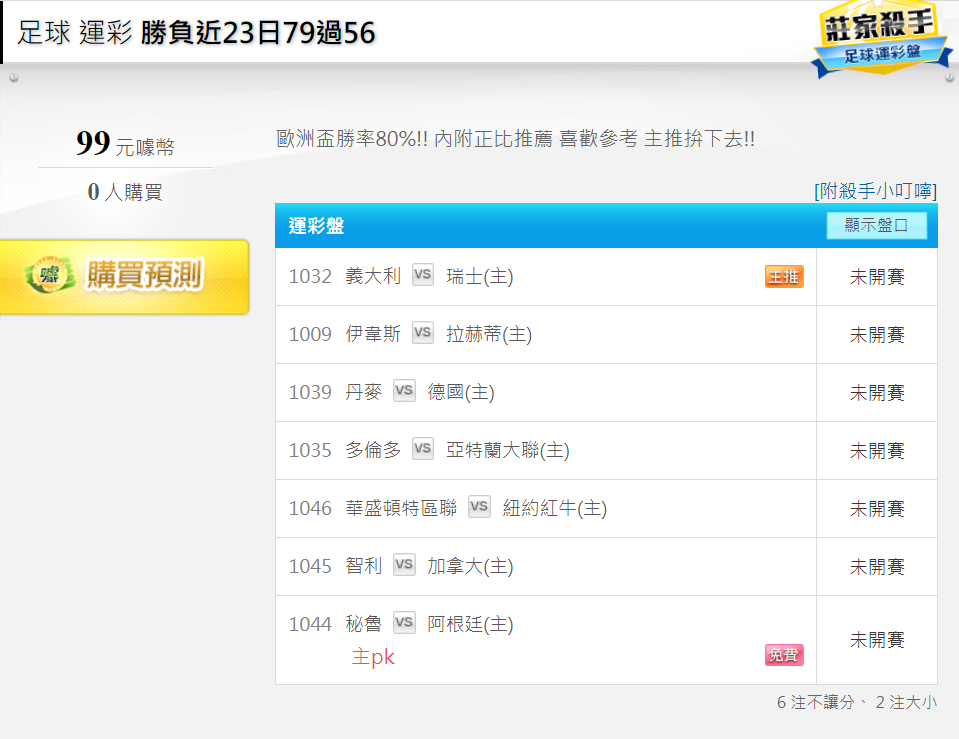Screen dimensions: 959x739
Task: Click 未開賽 status for match 1032
Action: pos(877,277)
